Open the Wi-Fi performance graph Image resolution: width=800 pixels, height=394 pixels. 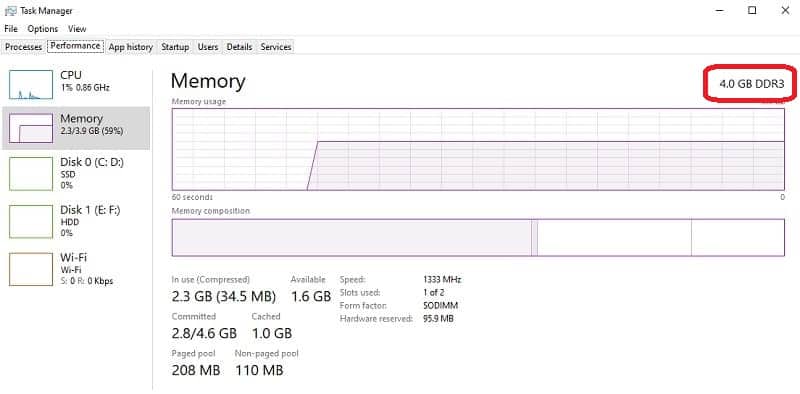tap(76, 269)
